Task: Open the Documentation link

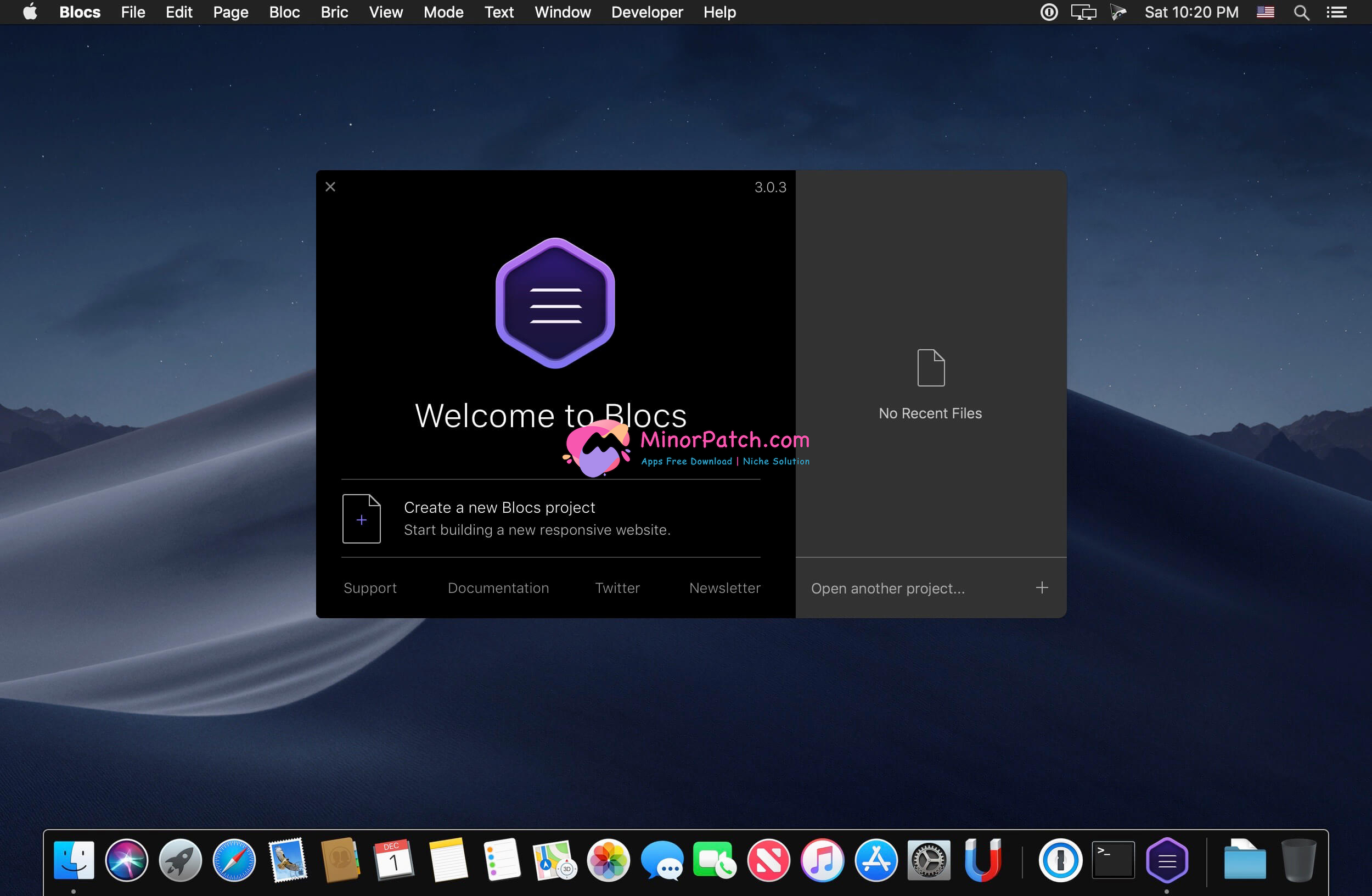Action: tap(498, 587)
